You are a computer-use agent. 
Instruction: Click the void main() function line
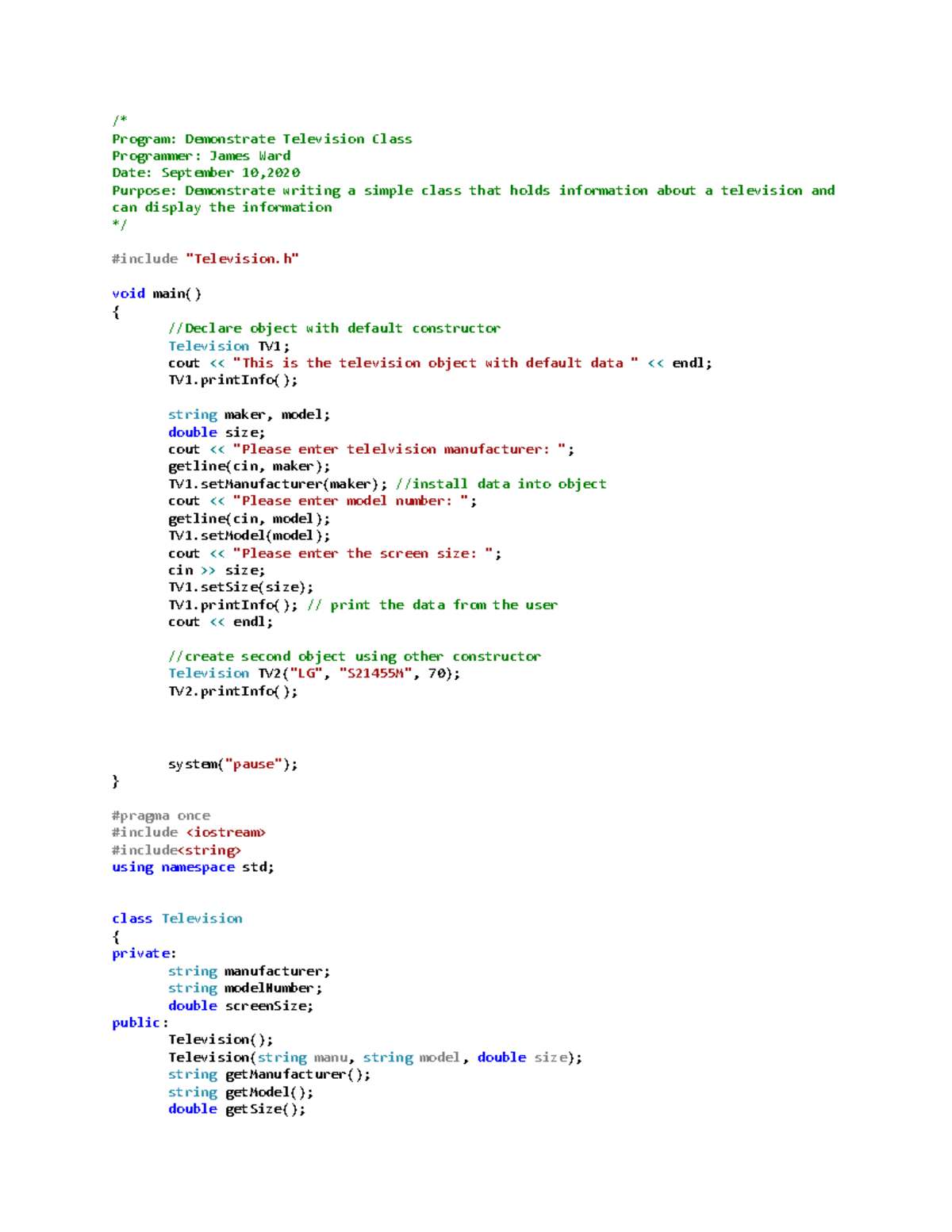pyautogui.click(x=156, y=293)
